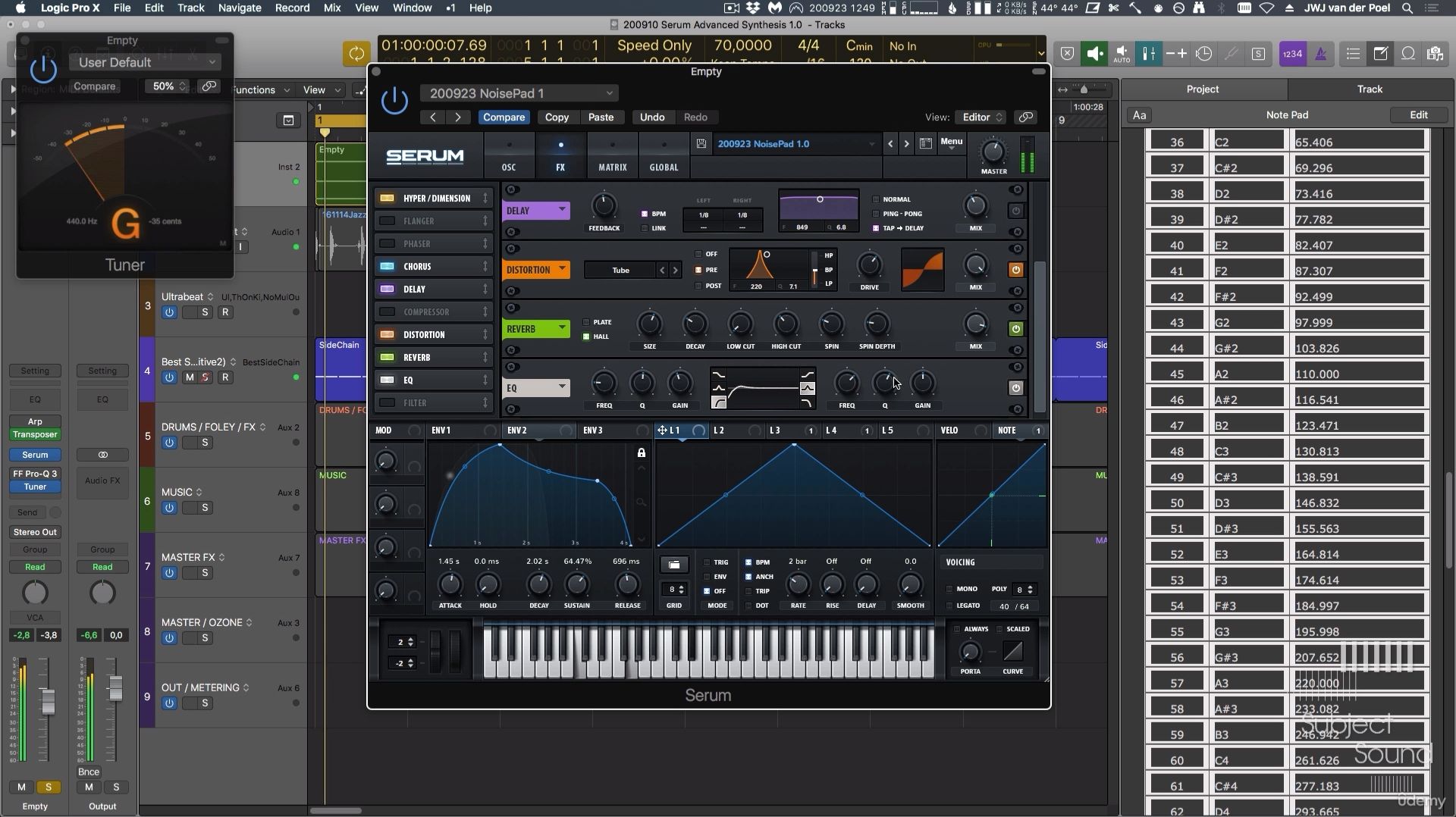This screenshot has height=817, width=1456.
Task: Check the MONO voicing checkbox
Action: tap(949, 589)
